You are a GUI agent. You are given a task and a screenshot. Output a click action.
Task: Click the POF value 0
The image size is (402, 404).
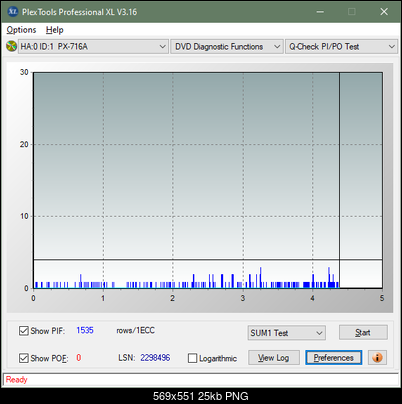pyautogui.click(x=79, y=358)
